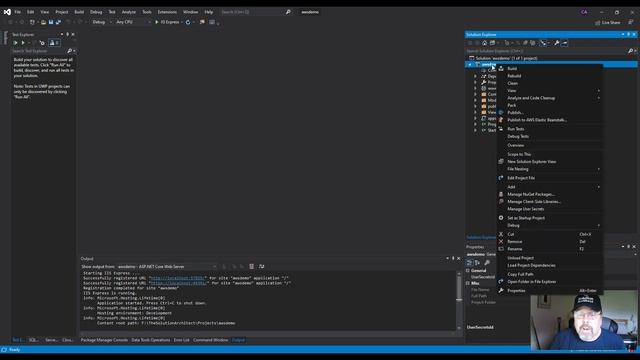Viewport: 640px width, 360px height.
Task: Open the Extensions menu
Action: coord(167,12)
